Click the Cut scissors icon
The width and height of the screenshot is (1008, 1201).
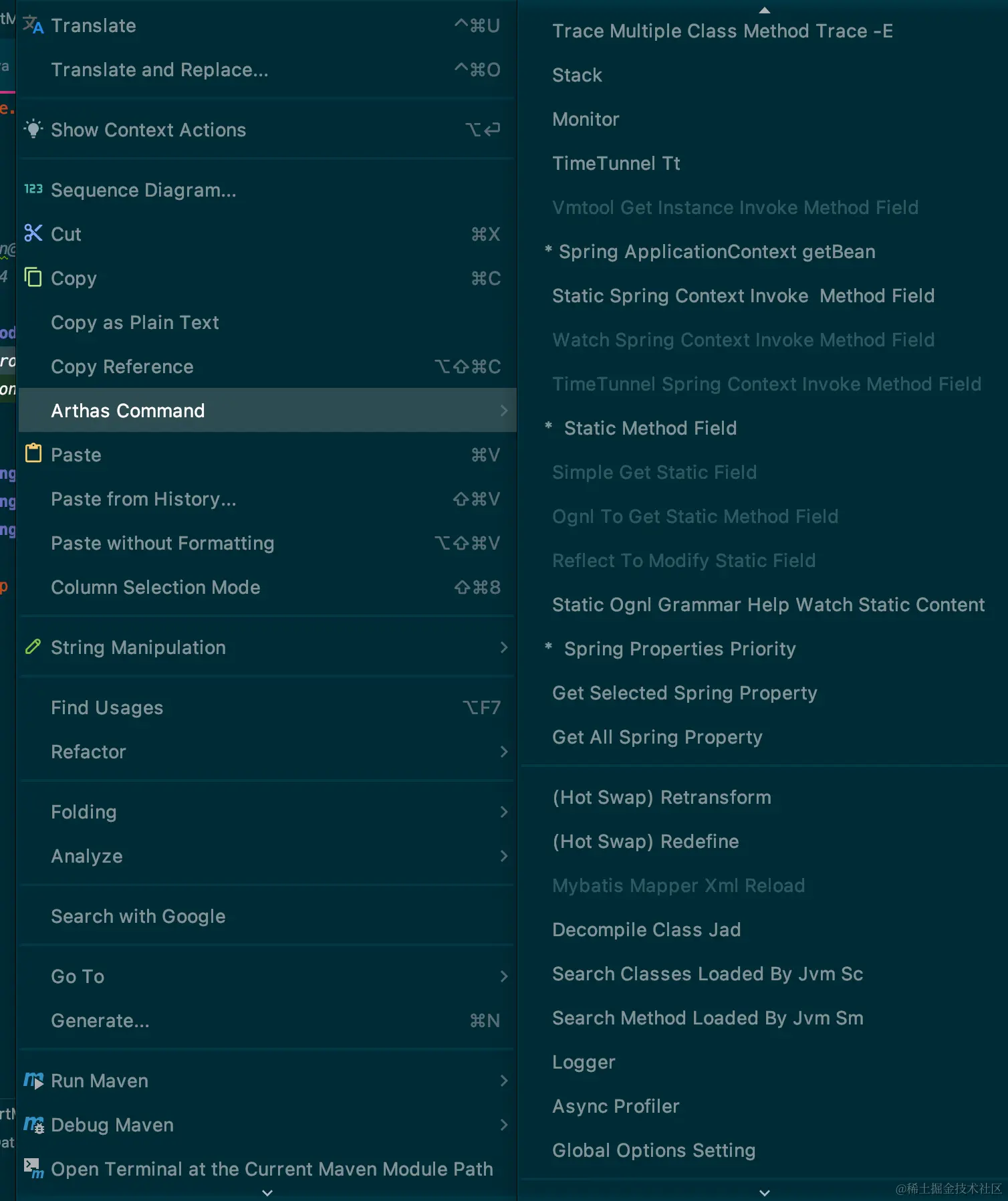coord(33,233)
